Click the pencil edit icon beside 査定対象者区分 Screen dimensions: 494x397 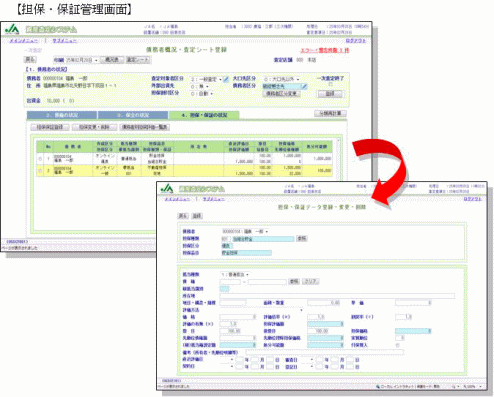(x=226, y=79)
